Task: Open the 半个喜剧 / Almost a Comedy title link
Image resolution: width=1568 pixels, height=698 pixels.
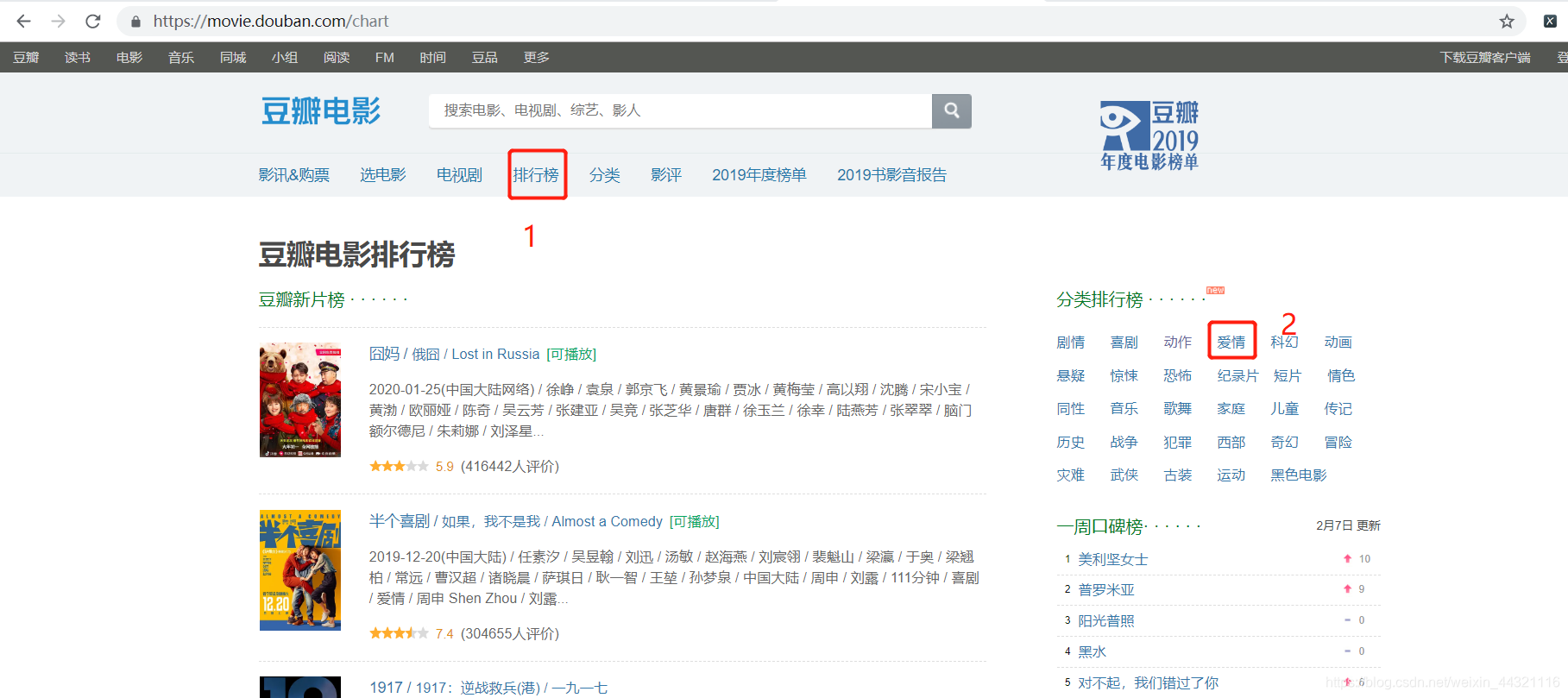Action: (x=516, y=522)
